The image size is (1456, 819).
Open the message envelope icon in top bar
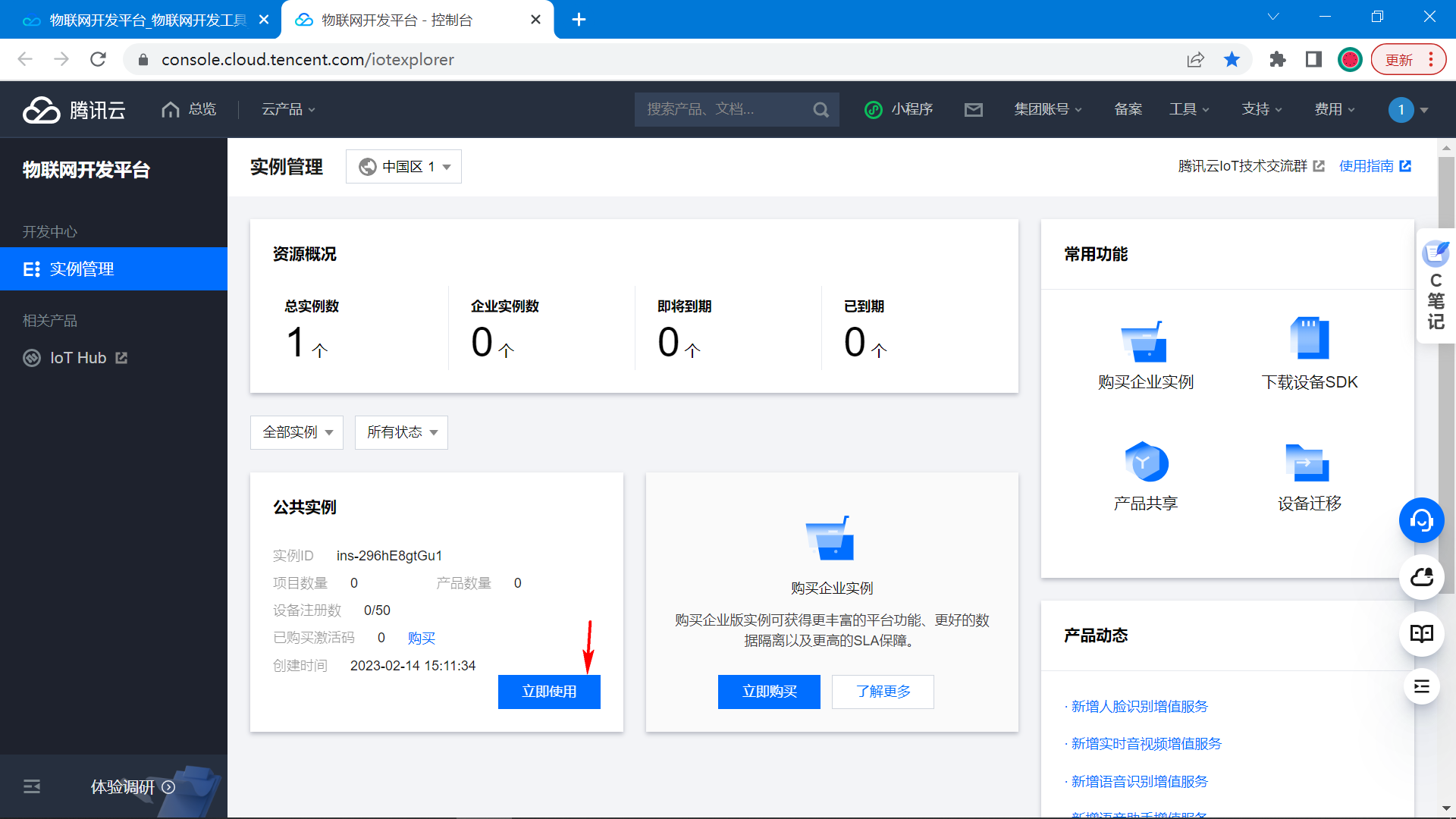974,109
